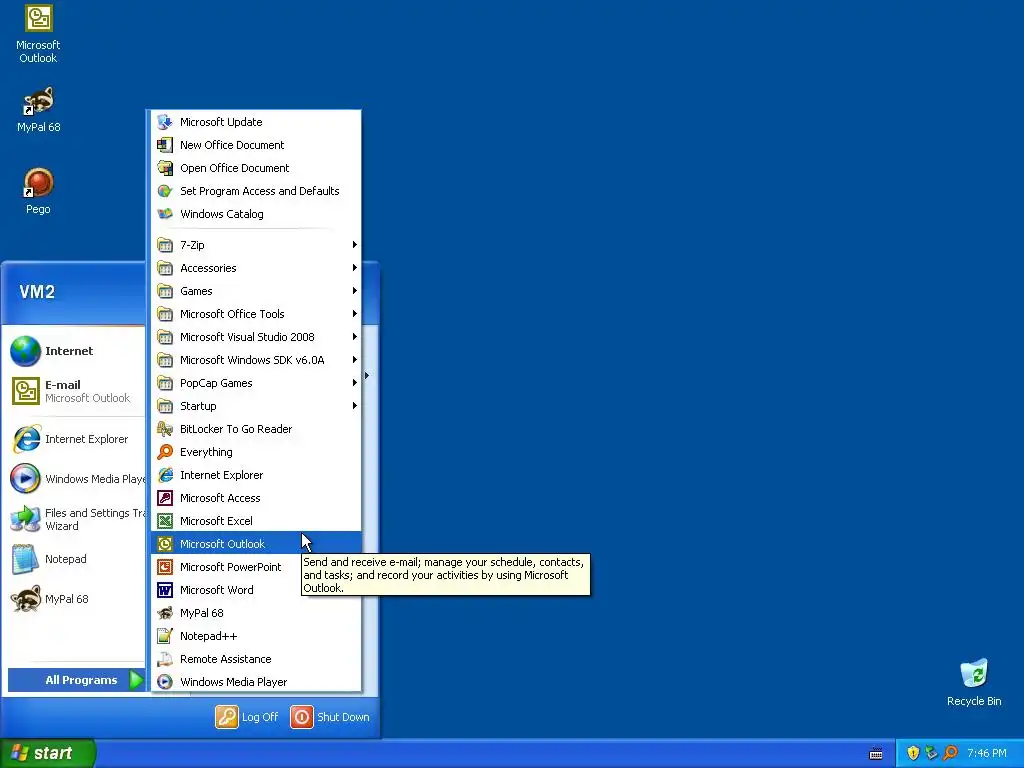1024x768 pixels.
Task: Select the Pego desktop shortcut
Action: pyautogui.click(x=38, y=191)
